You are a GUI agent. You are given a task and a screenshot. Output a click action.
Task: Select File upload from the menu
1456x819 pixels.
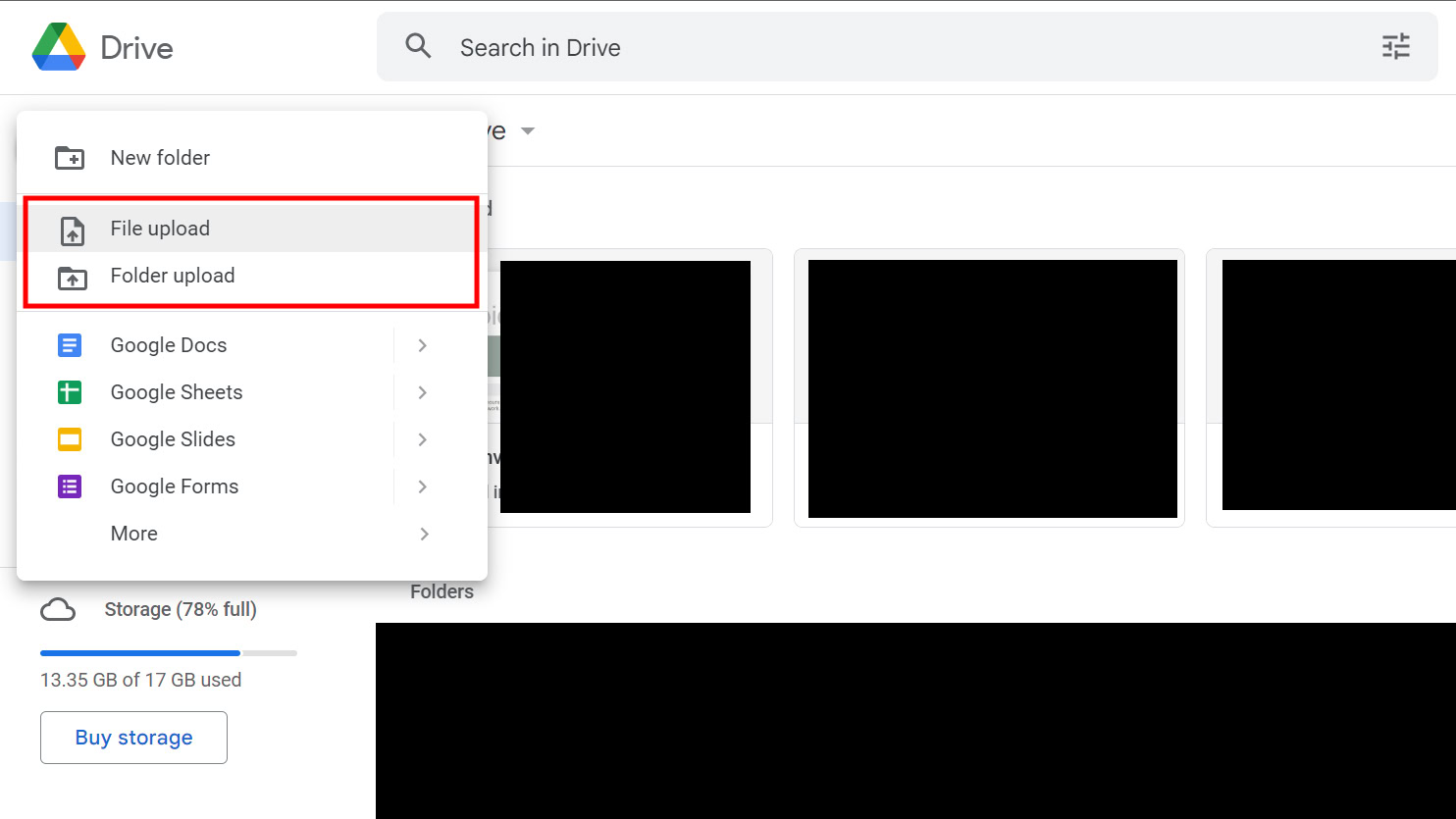160,229
